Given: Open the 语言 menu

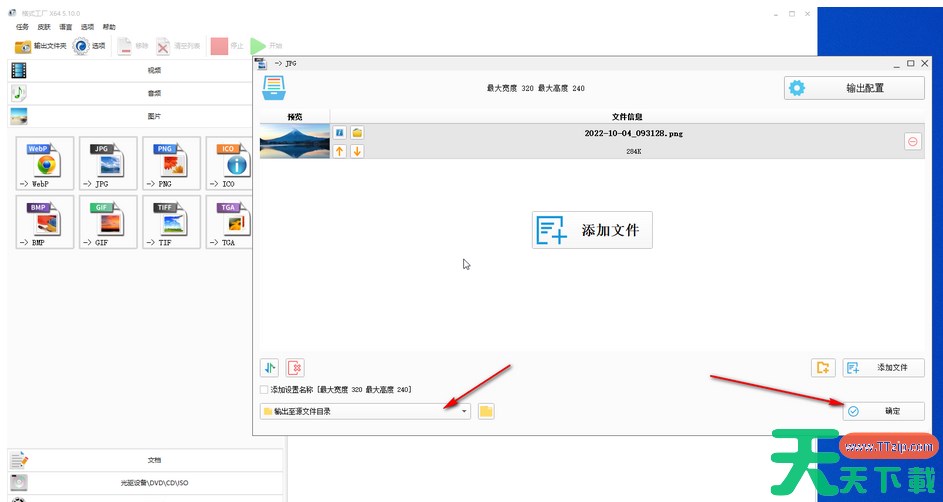Looking at the screenshot, I should (x=66, y=27).
